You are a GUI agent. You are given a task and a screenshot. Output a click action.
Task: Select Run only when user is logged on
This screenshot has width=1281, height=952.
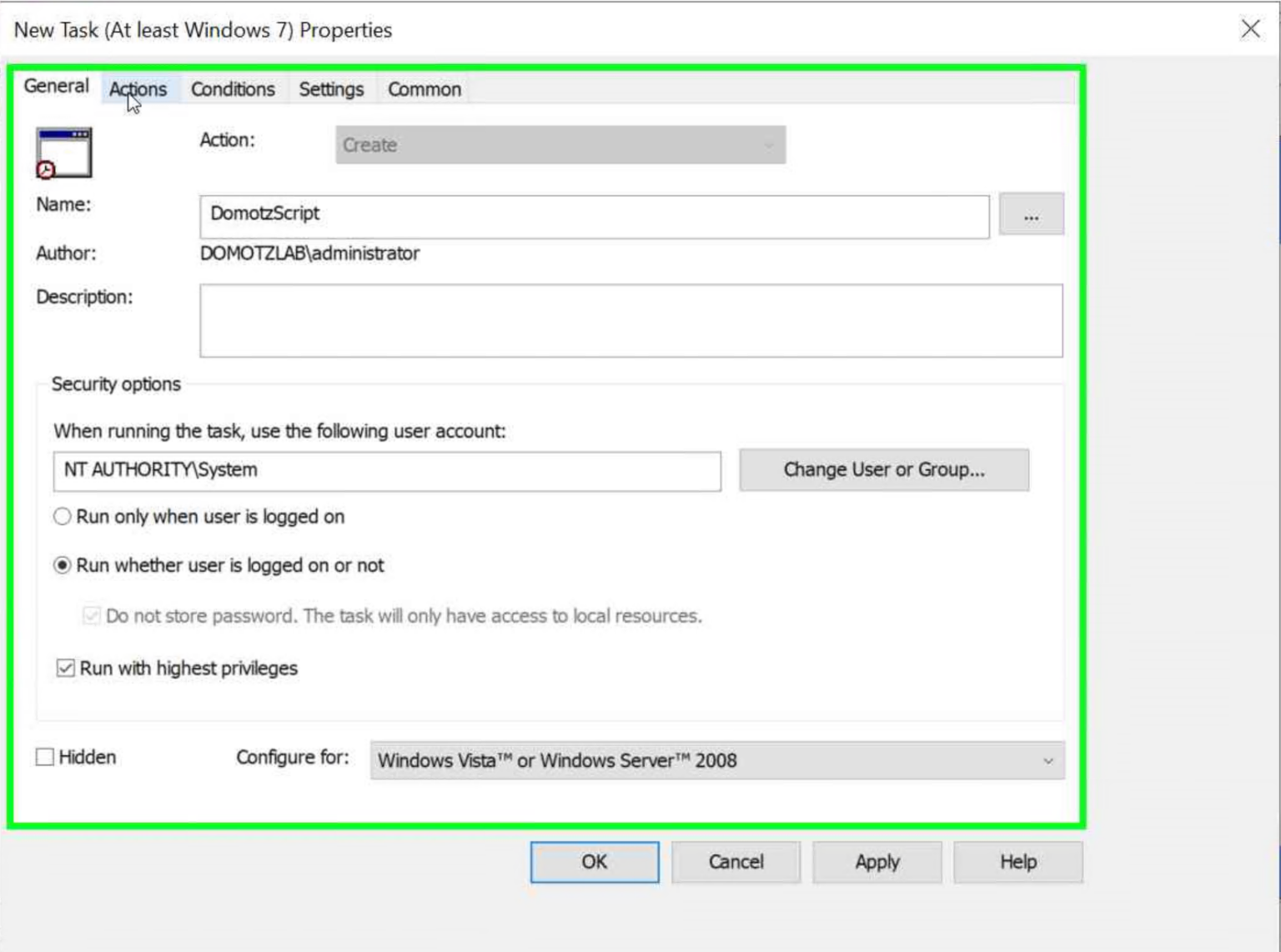pyautogui.click(x=60, y=517)
